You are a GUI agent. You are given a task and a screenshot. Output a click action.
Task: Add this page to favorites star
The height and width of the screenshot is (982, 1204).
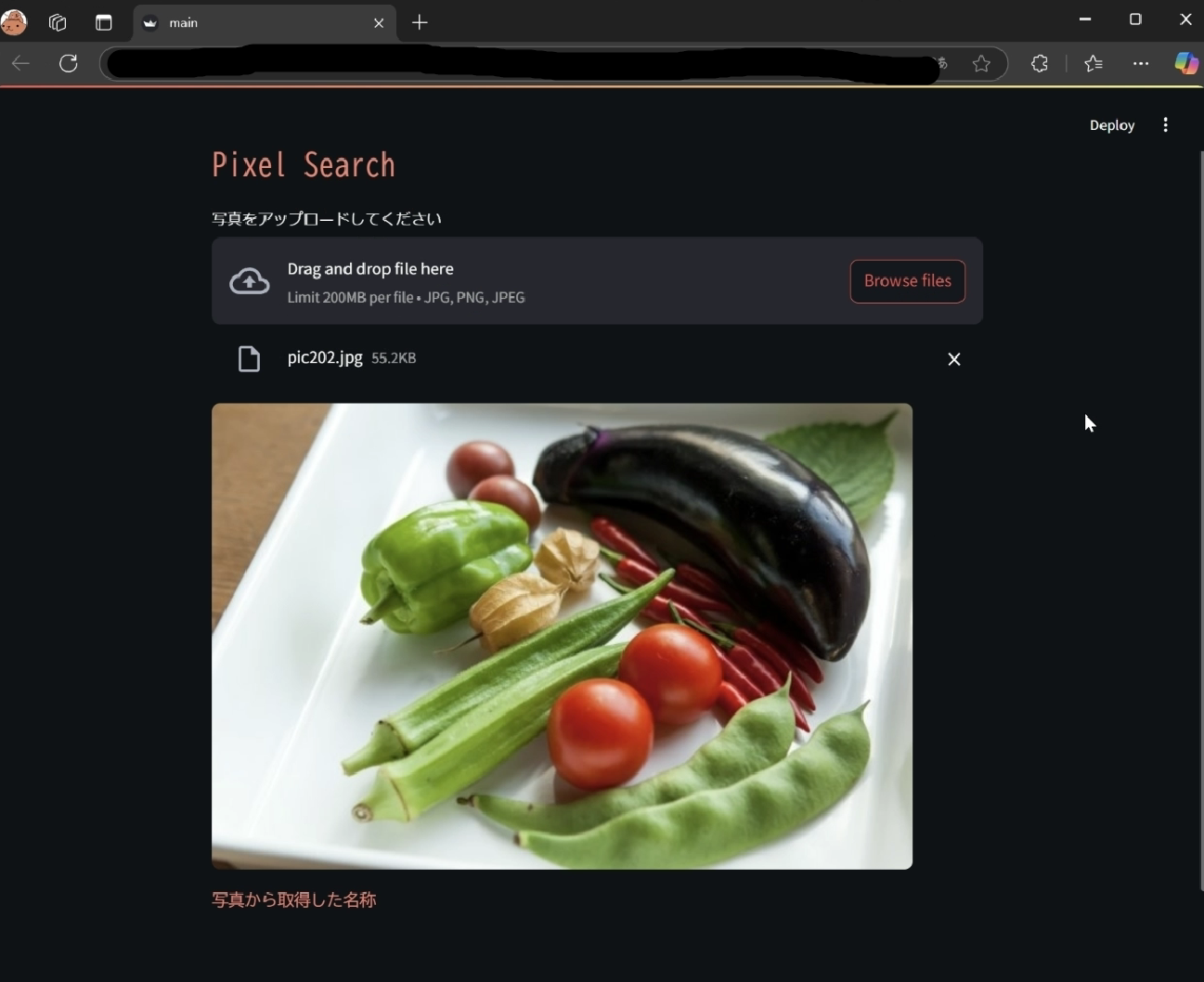tap(981, 63)
